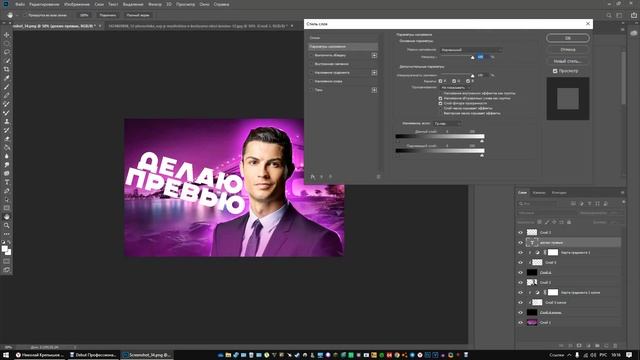The image size is (640, 360).
Task: Select the Rectangle shape tool
Action: click(x=7, y=208)
